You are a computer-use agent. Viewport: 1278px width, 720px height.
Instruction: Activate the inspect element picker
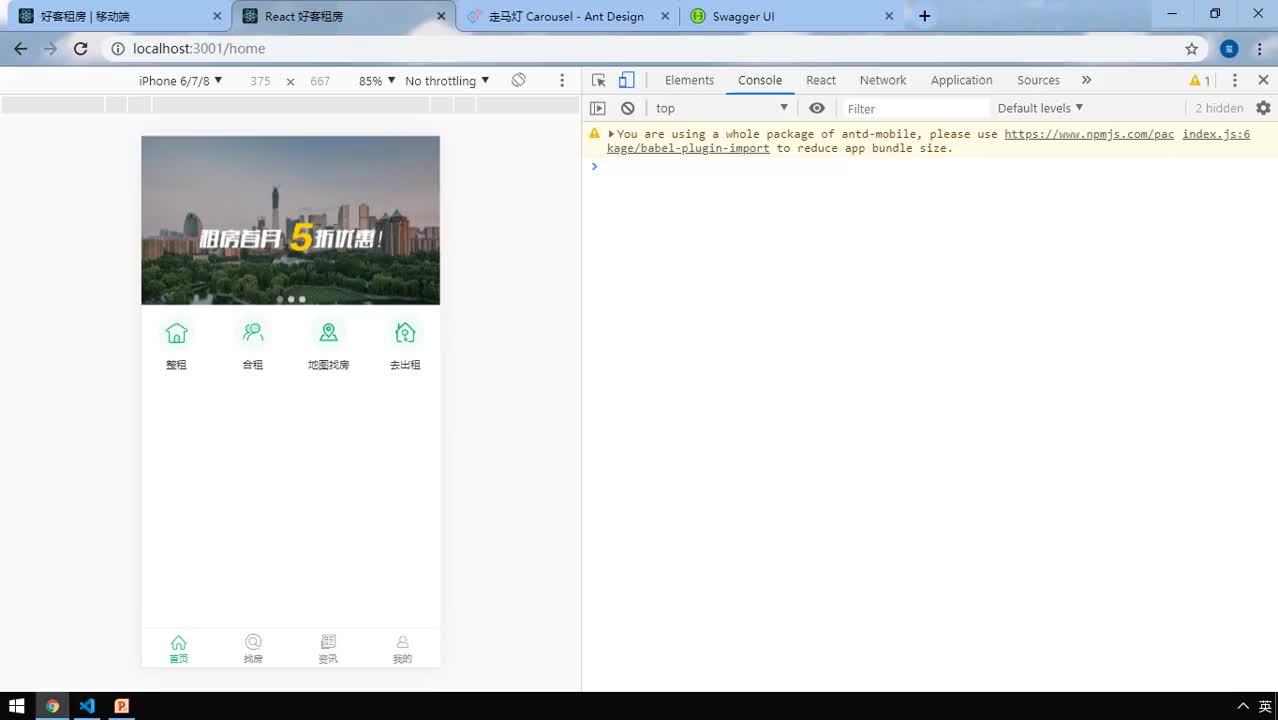(598, 80)
